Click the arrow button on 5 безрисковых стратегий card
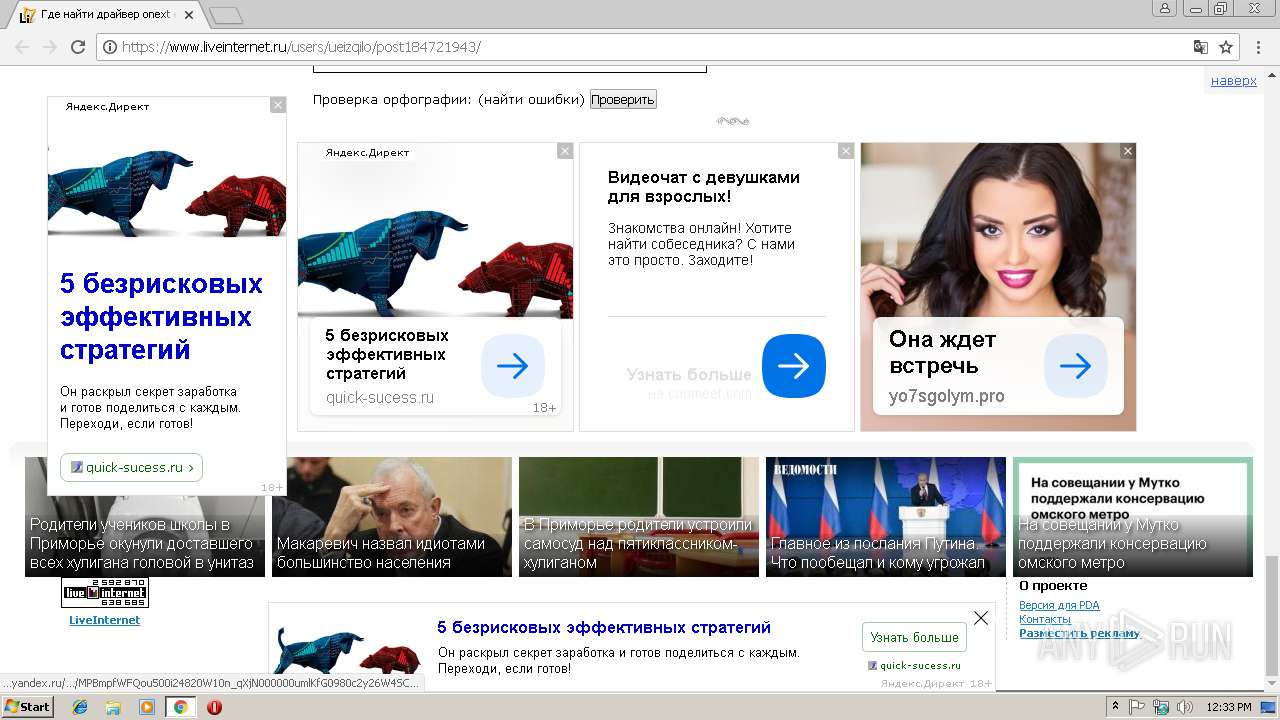 [x=513, y=366]
